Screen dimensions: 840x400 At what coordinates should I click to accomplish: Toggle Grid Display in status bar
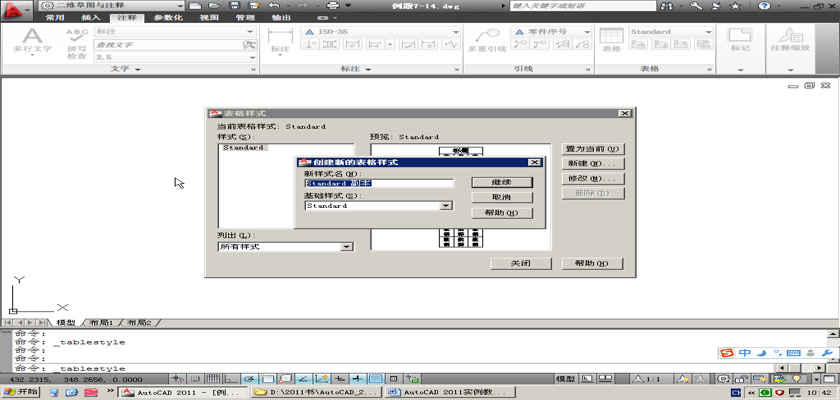(x=213, y=379)
